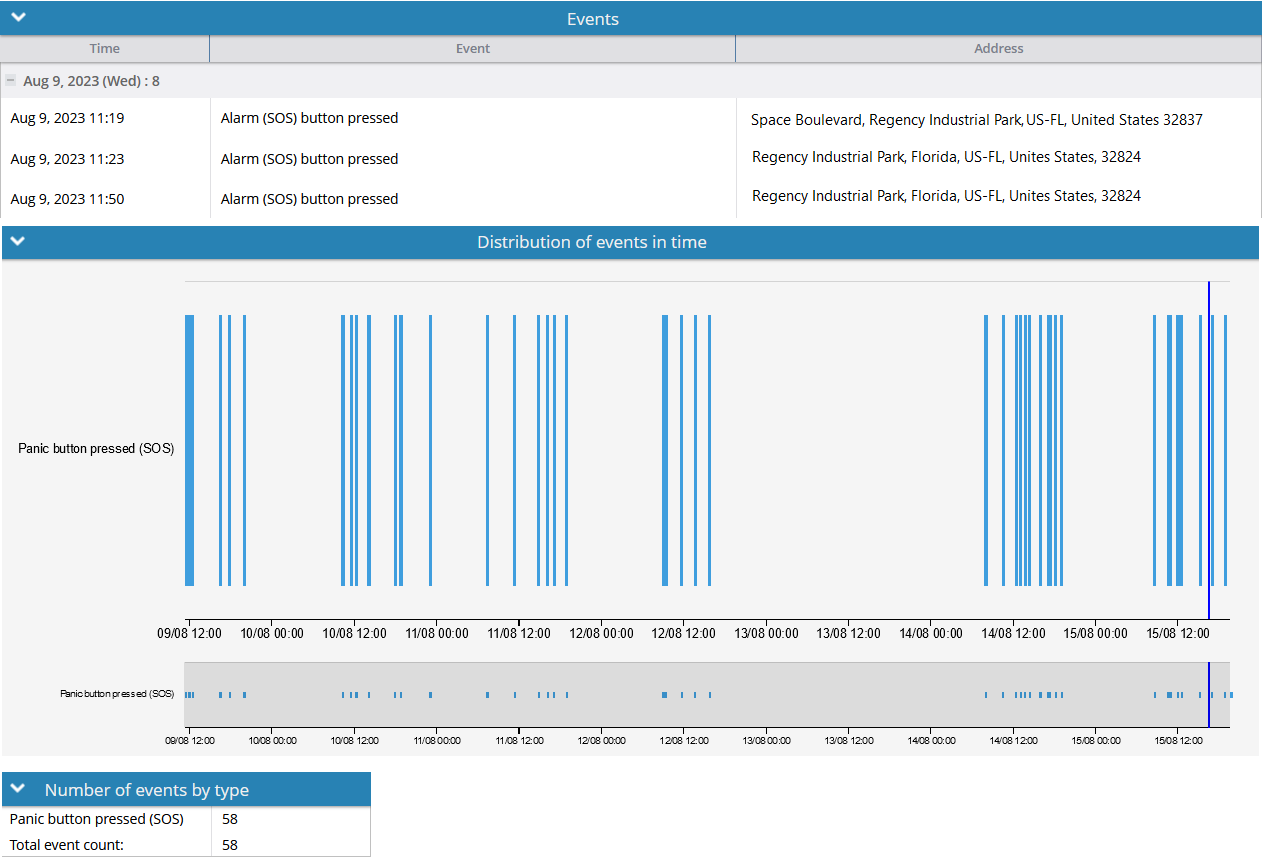Click the 11:50 row Regency Industrial Park address

[x=946, y=196]
